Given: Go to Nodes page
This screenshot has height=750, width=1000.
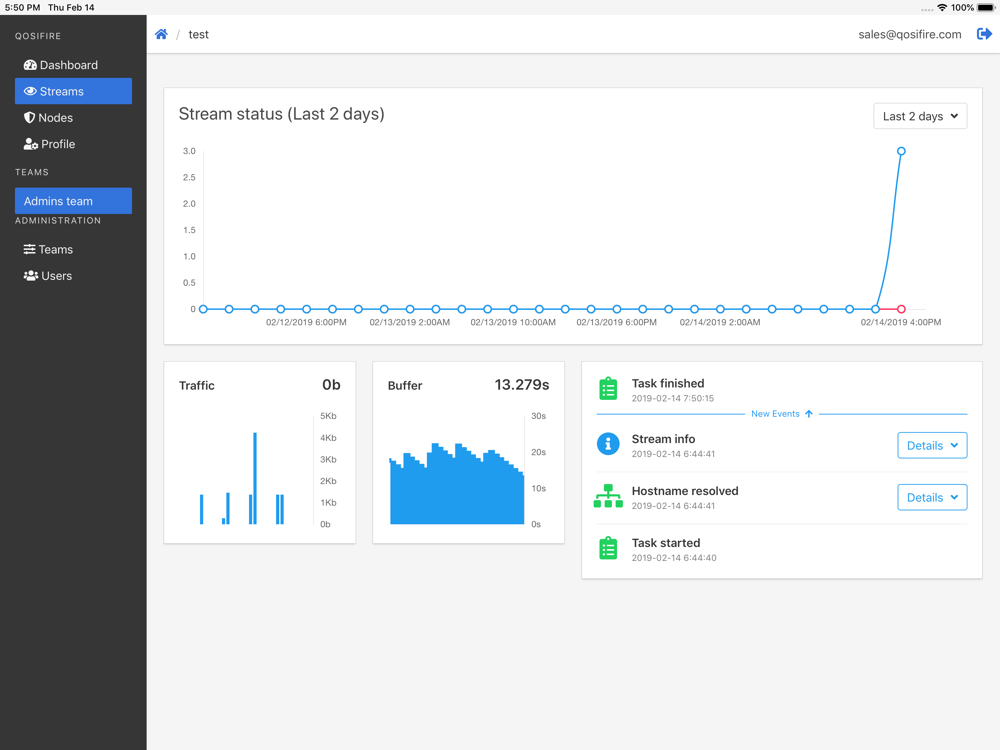Looking at the screenshot, I should (48, 118).
